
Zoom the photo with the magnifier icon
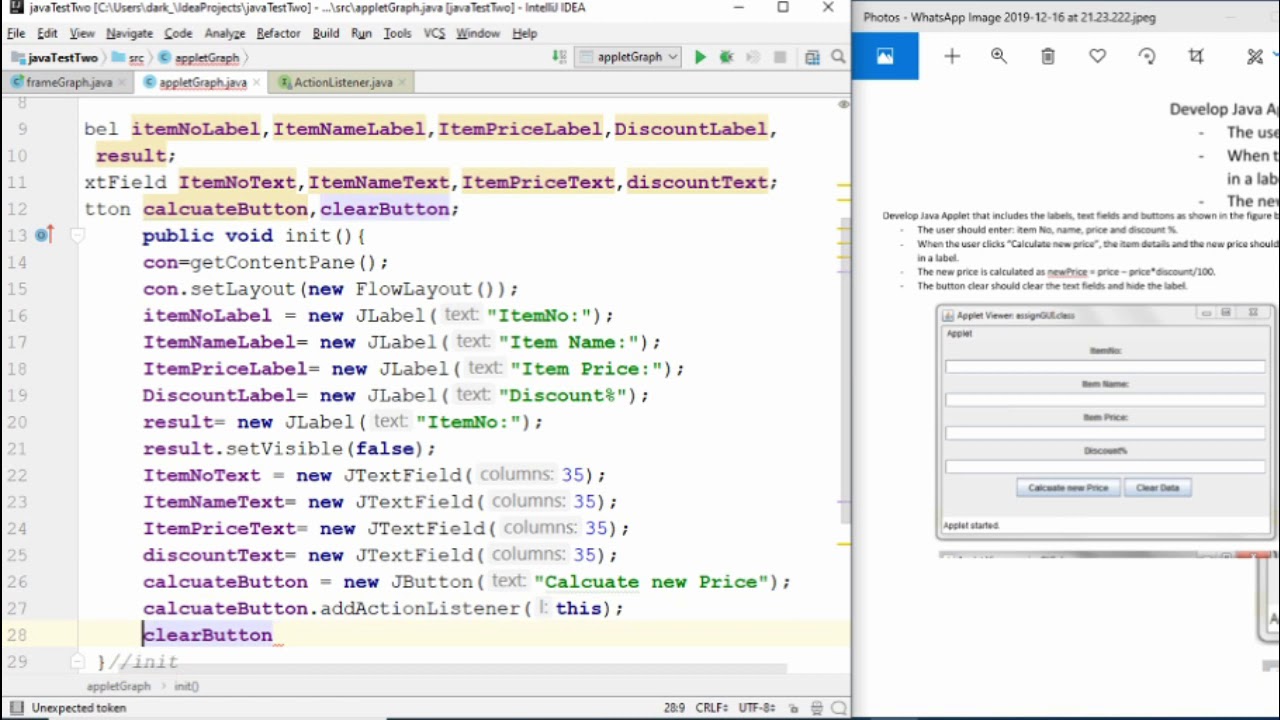(x=999, y=57)
